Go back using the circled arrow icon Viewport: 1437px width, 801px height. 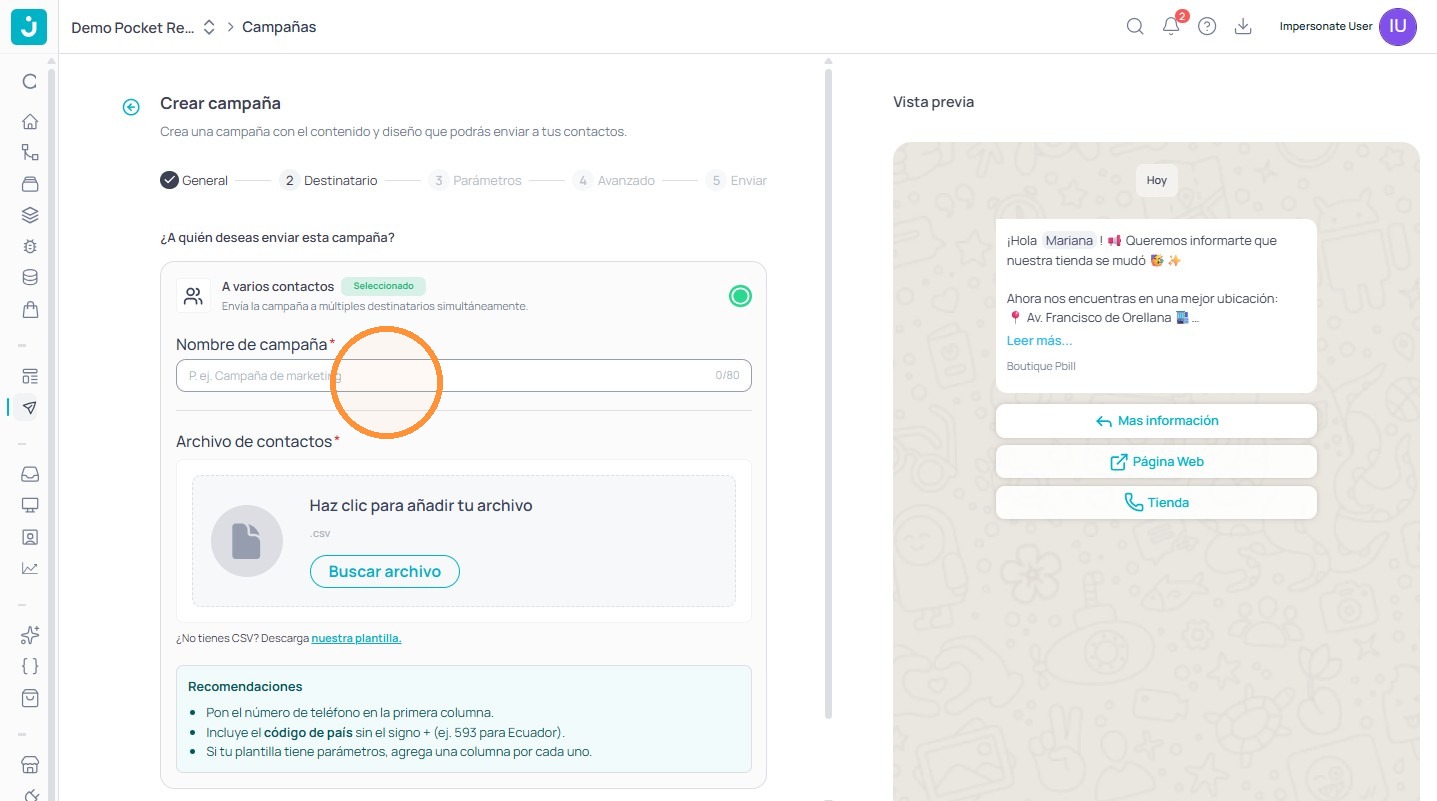point(131,107)
